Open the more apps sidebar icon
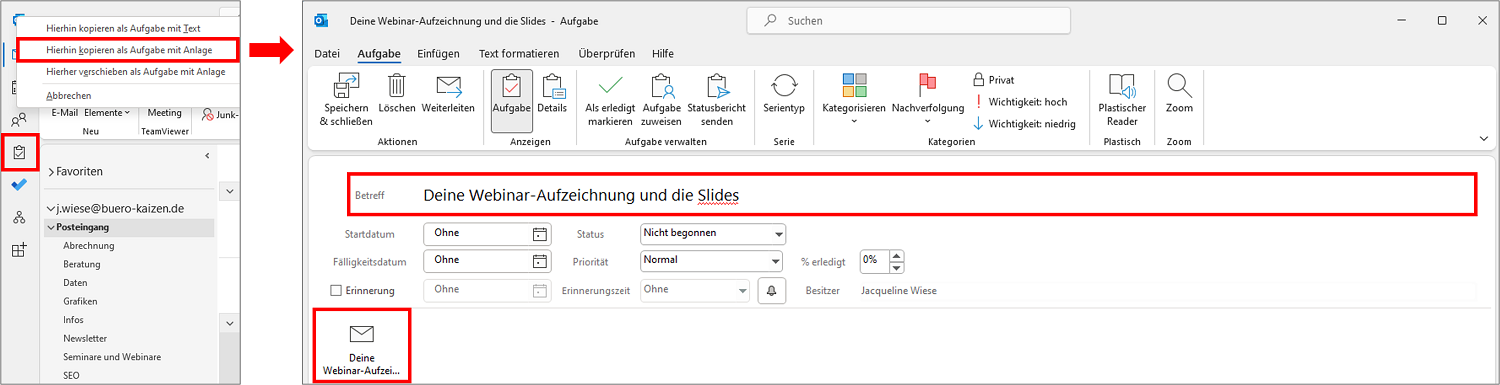The width and height of the screenshot is (1500, 385). [19, 250]
